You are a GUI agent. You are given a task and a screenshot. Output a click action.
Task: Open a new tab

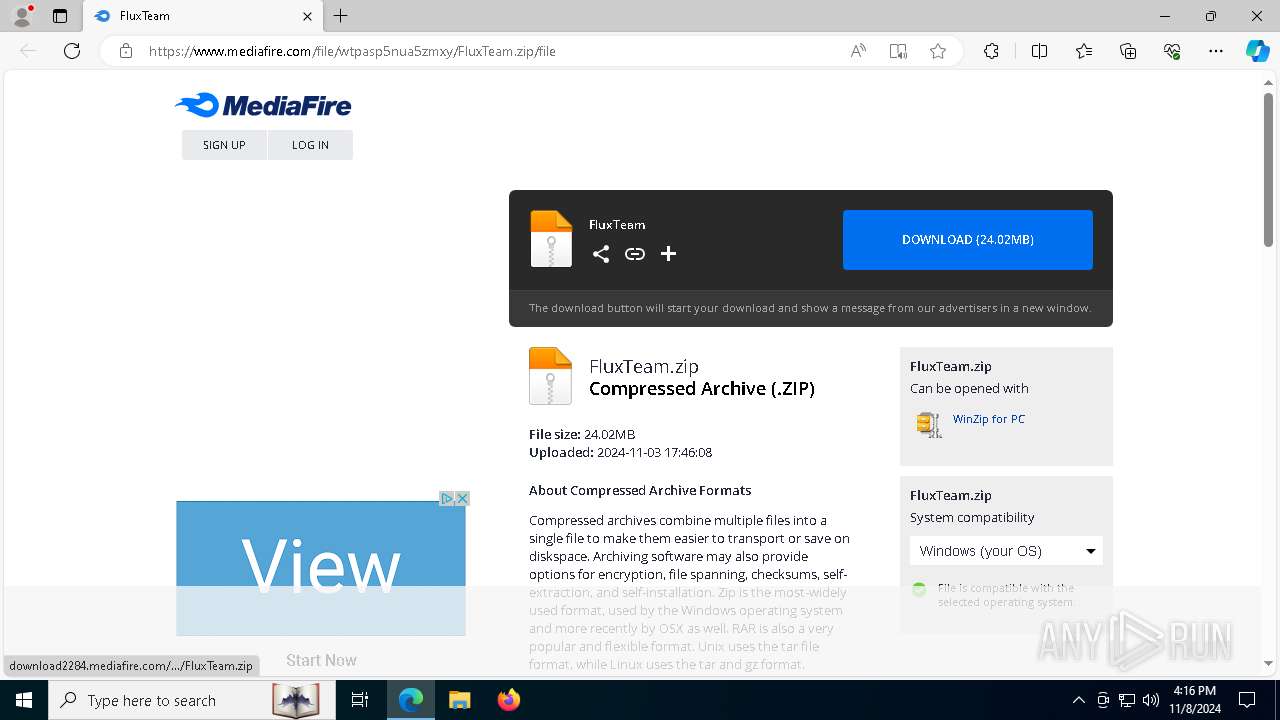(x=340, y=16)
